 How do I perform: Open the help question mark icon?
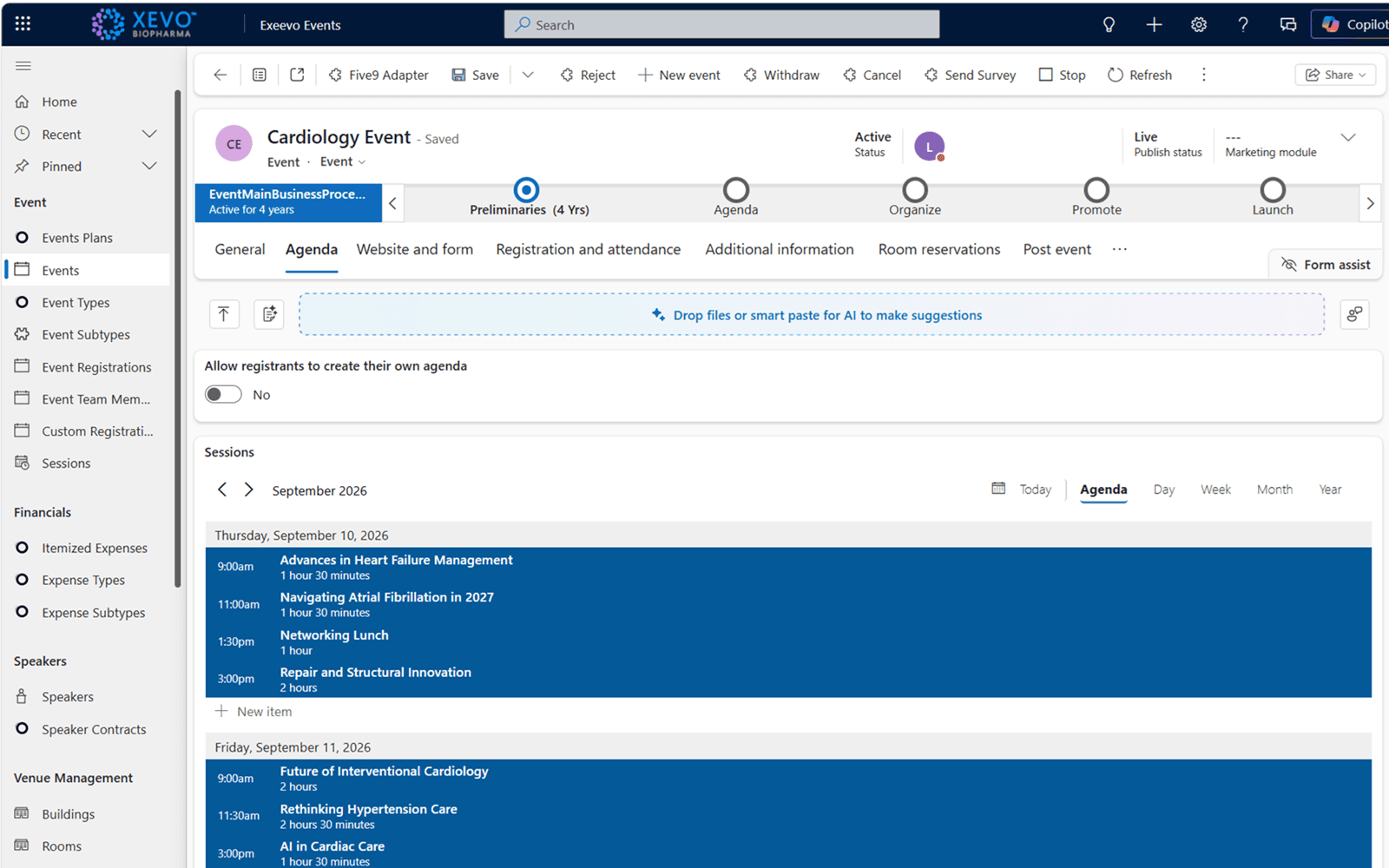coord(1243,24)
